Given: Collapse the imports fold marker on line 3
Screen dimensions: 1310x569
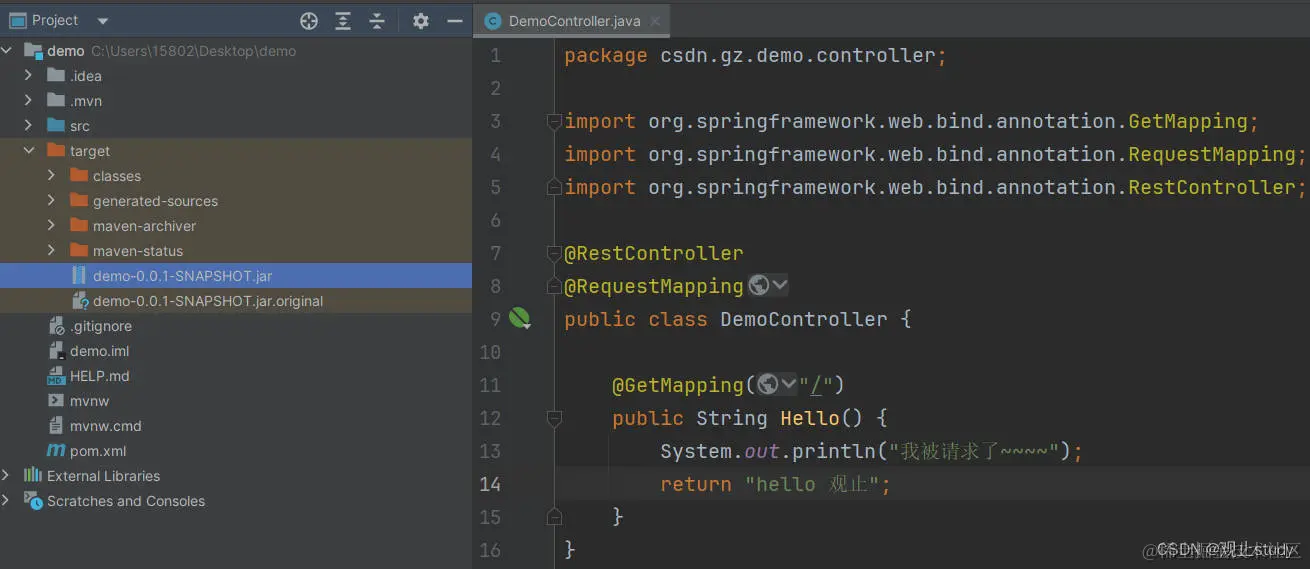Looking at the screenshot, I should (554, 121).
